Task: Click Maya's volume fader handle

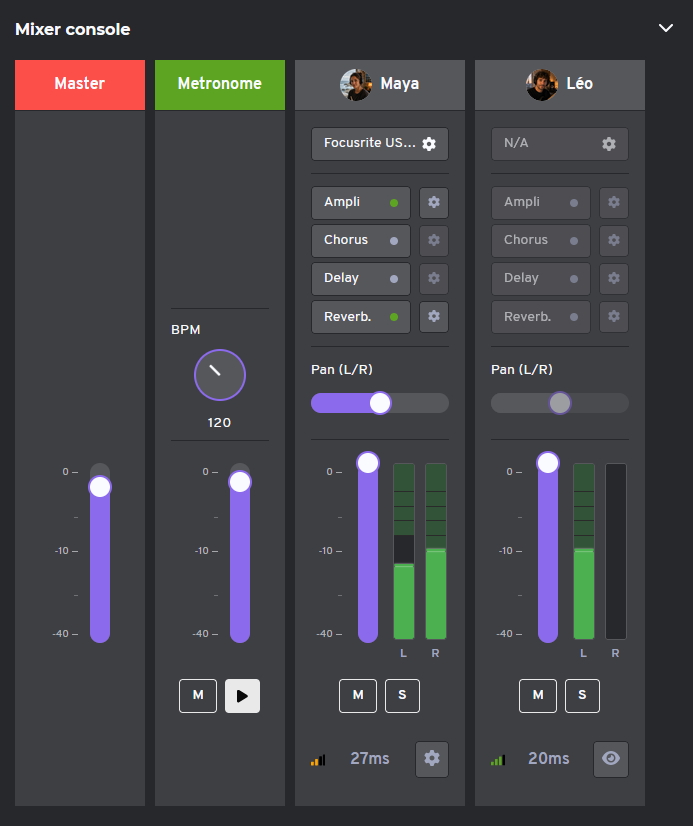Action: 368,463
